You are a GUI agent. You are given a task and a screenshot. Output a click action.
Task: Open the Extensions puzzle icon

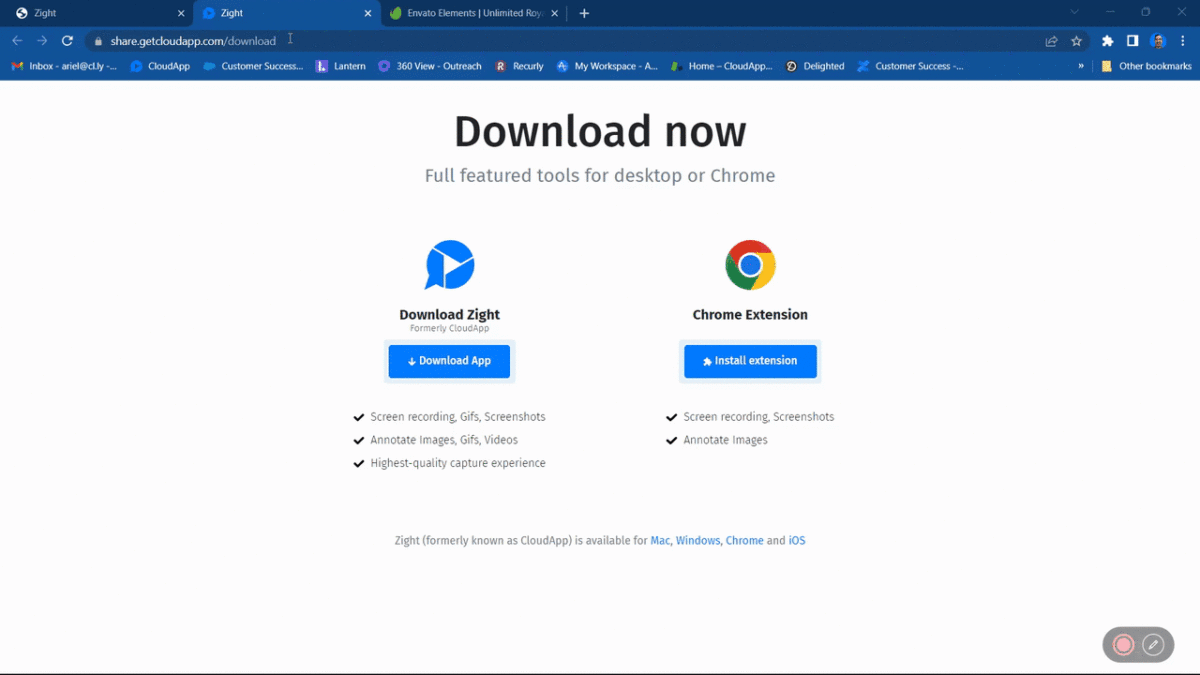(x=1107, y=41)
